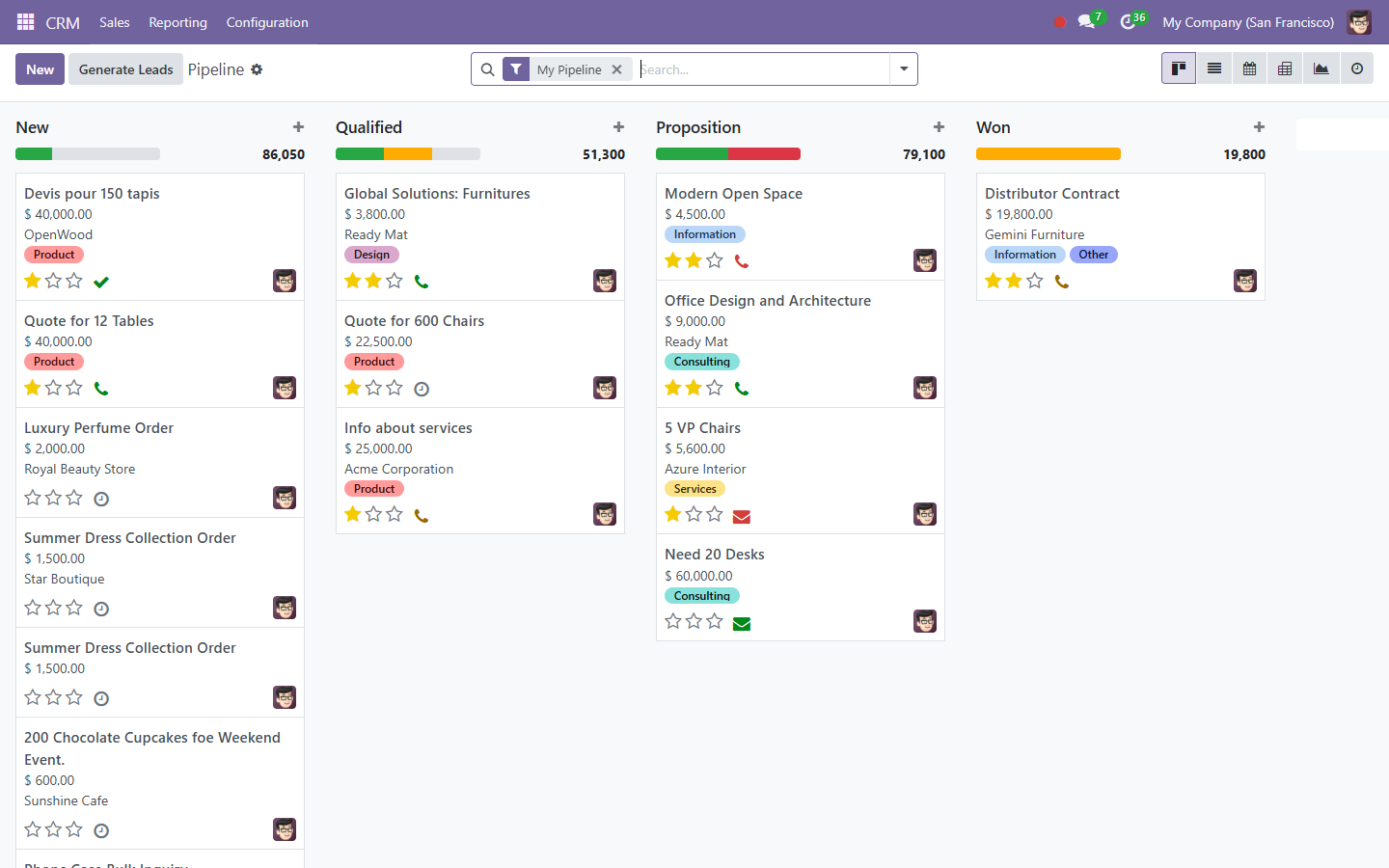The width and height of the screenshot is (1389, 868).
Task: Click red segment of Proposition progress bar
Action: [765, 154]
